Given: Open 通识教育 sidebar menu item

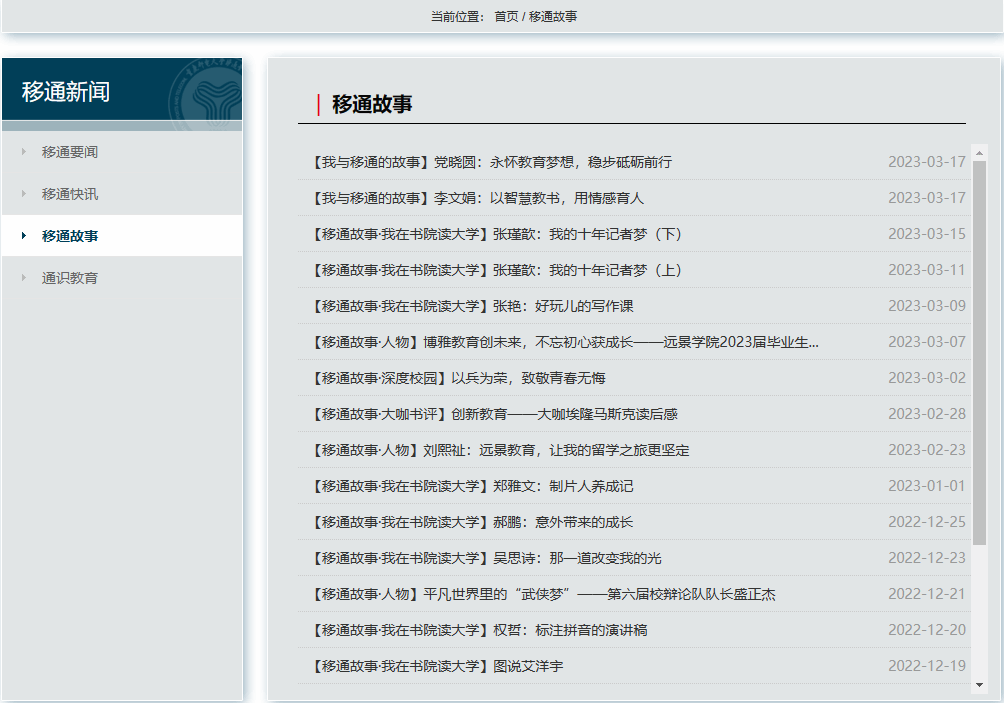Looking at the screenshot, I should (x=70, y=278).
